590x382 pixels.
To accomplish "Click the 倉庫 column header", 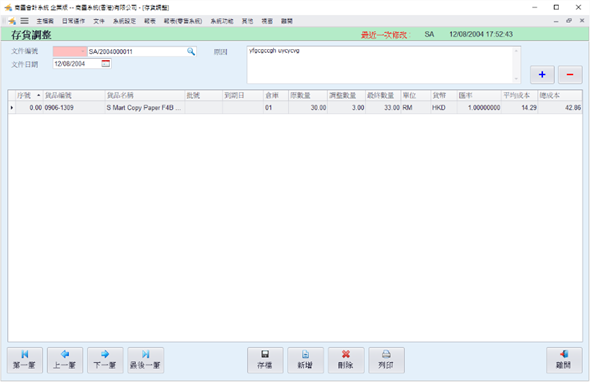I will click(x=276, y=96).
